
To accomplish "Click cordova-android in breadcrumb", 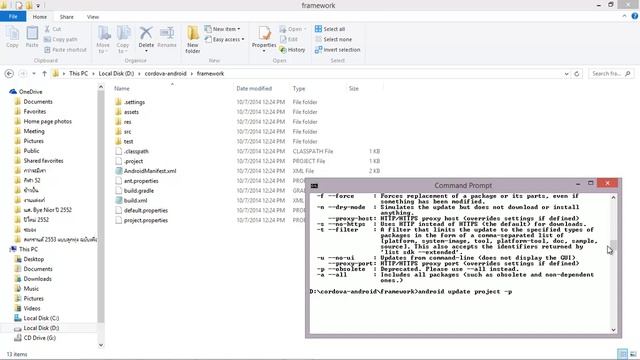I will (165, 73).
